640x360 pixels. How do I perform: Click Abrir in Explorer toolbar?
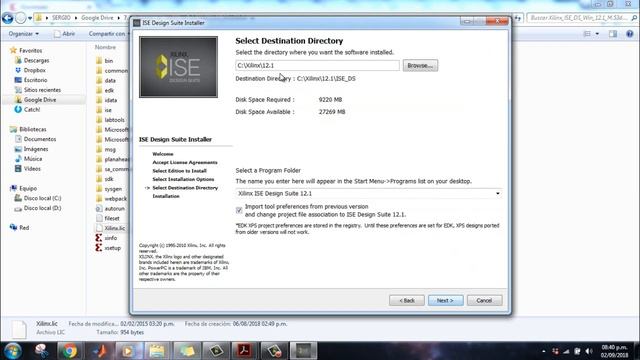pos(64,34)
